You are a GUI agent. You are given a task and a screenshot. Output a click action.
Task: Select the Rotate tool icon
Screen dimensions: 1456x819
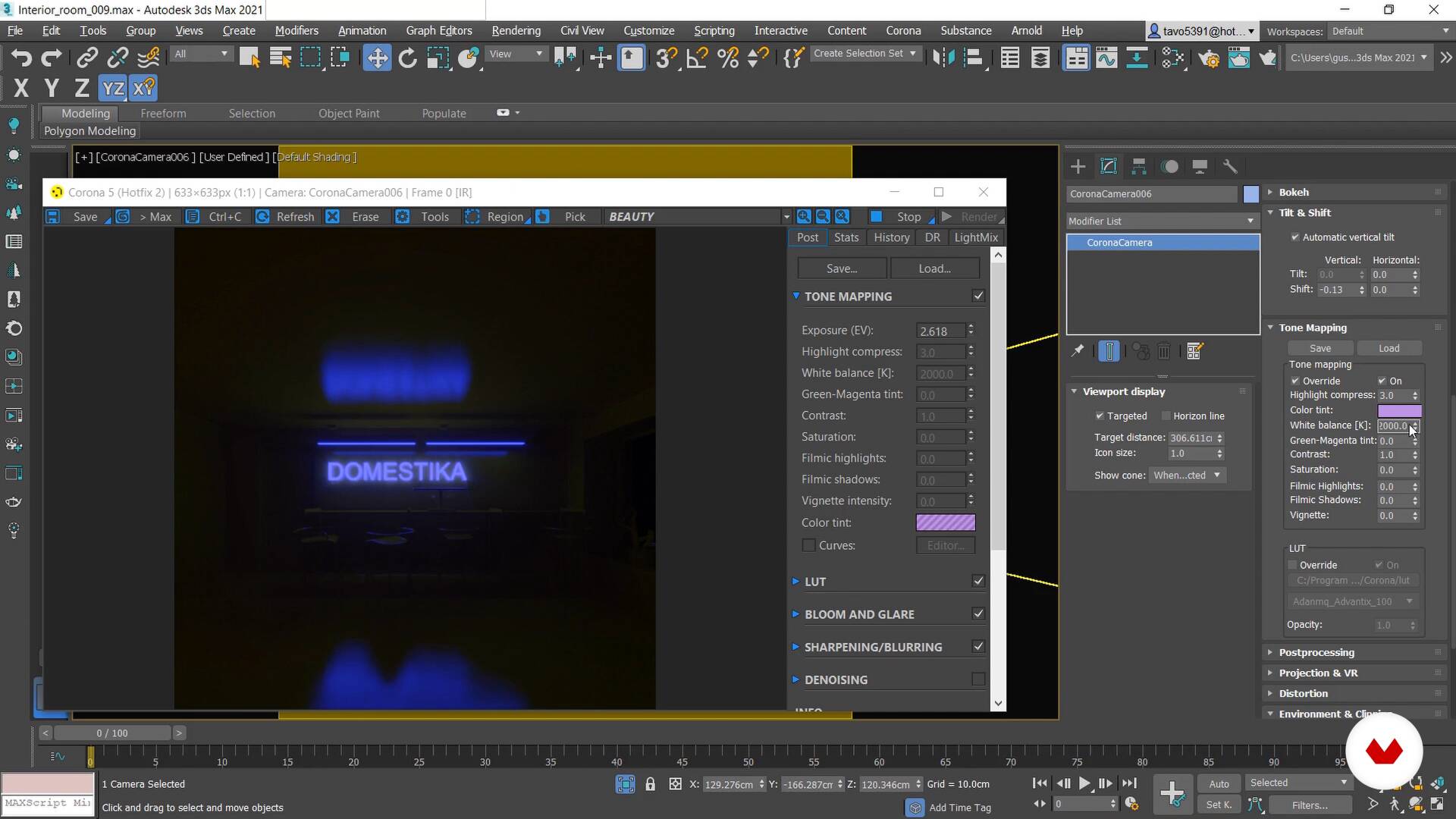407,58
